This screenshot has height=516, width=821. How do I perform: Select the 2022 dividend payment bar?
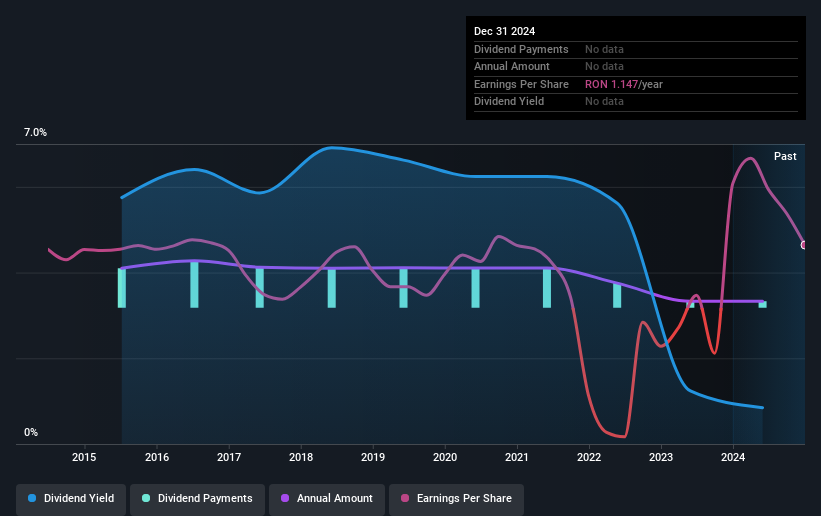click(x=617, y=296)
